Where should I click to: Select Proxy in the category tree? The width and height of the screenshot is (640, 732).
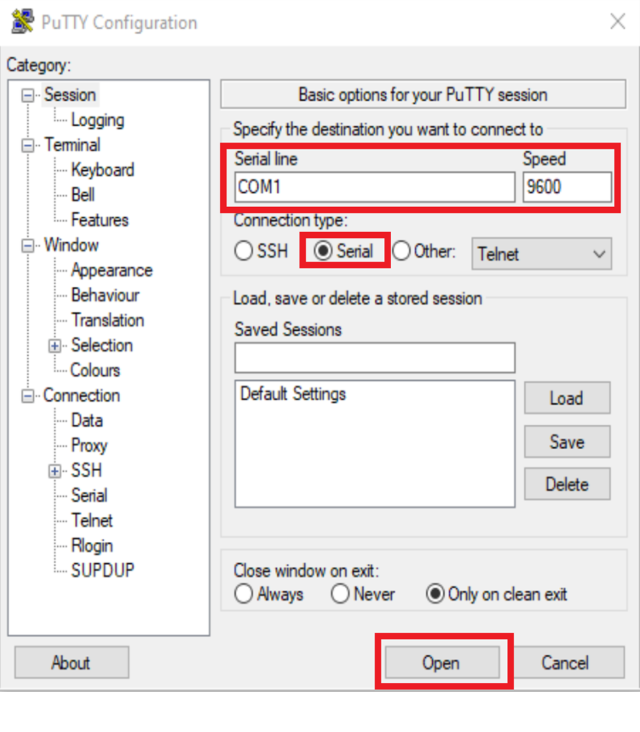point(89,445)
